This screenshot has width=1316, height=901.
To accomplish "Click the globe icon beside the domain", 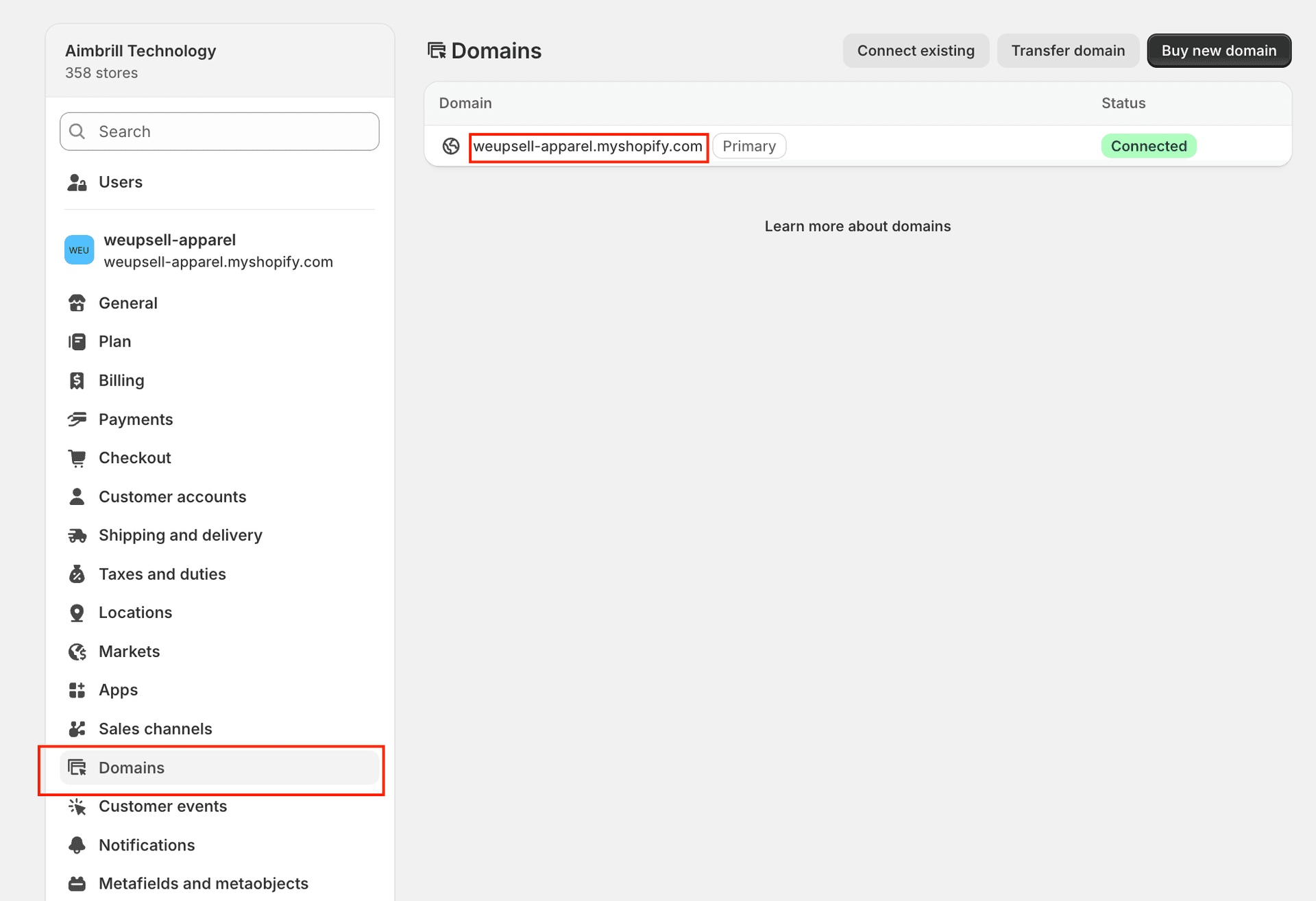I will [x=451, y=146].
